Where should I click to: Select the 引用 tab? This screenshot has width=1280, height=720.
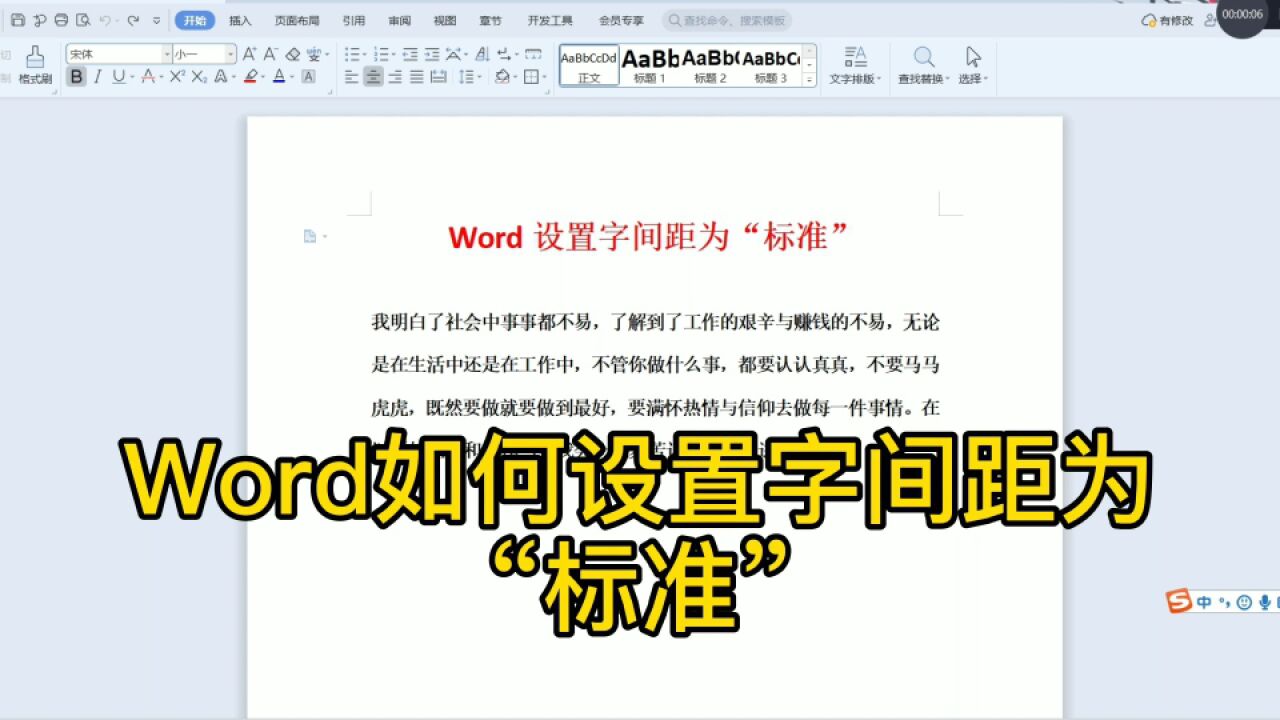354,20
